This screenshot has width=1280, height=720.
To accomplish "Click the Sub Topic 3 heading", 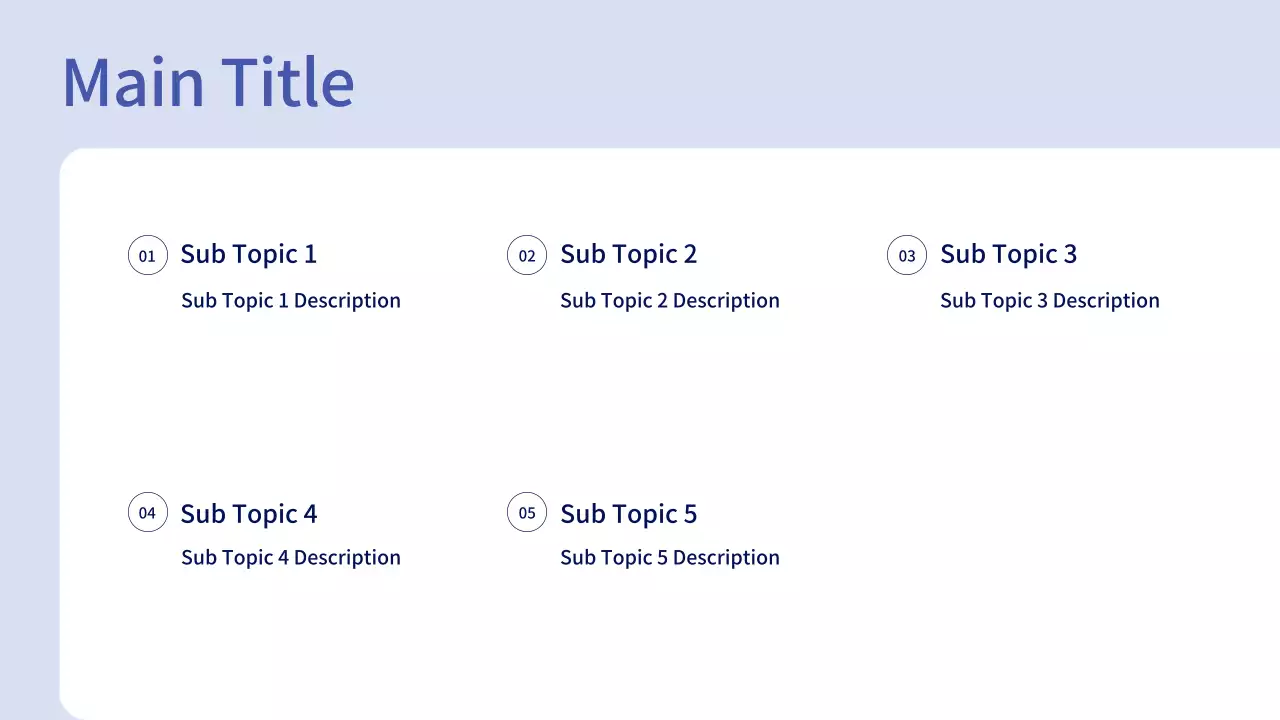I will point(1008,254).
